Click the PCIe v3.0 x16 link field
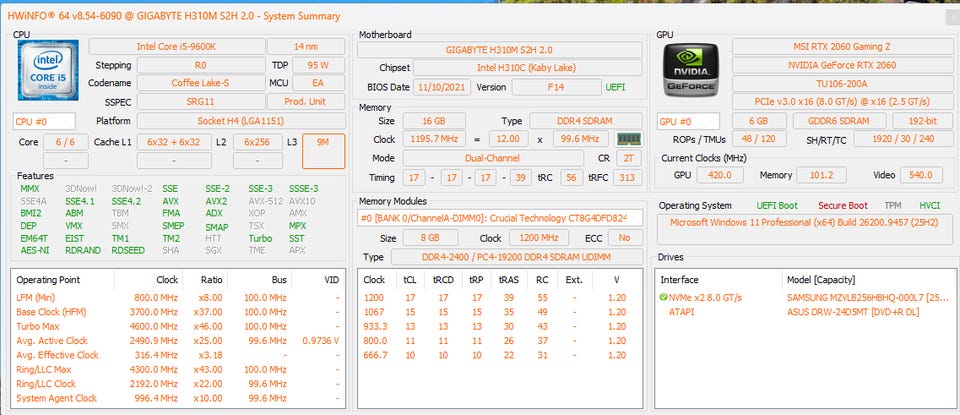960x415 pixels. coord(842,102)
